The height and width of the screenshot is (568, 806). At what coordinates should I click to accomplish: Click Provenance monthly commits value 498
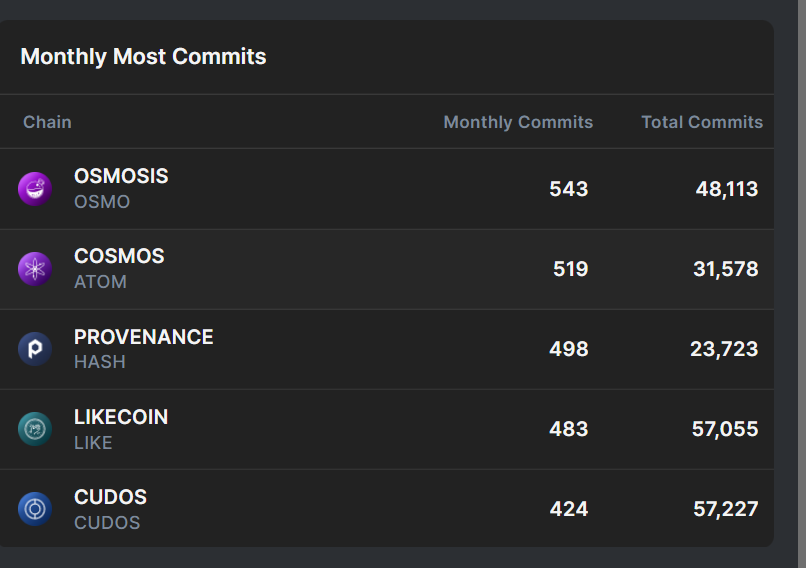pyautogui.click(x=568, y=349)
